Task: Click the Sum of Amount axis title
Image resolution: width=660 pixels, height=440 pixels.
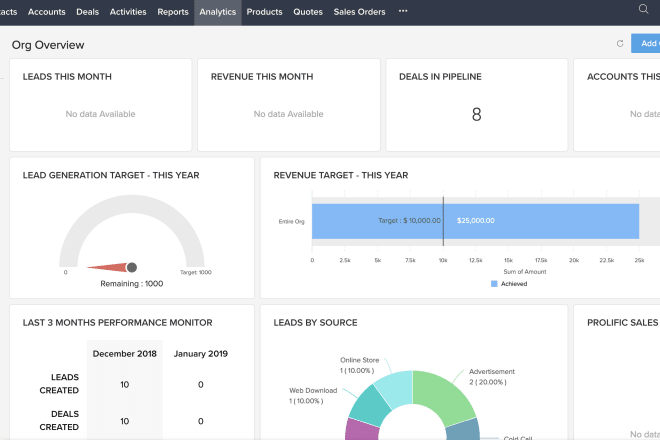Action: 525,272
